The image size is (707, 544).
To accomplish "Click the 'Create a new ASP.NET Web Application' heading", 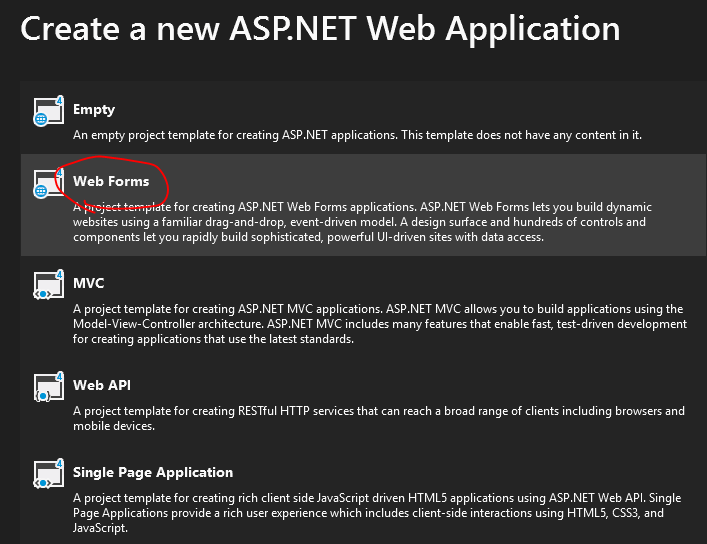I will pyautogui.click(x=320, y=29).
